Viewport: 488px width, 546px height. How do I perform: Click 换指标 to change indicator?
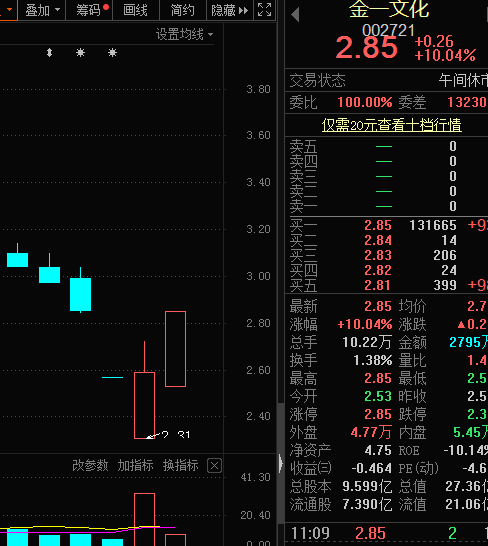(x=180, y=465)
